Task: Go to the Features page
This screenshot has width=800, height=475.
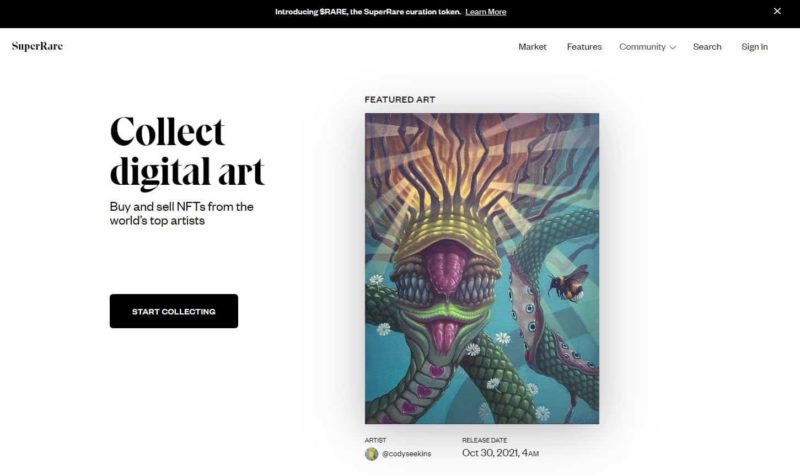Action: pos(584,47)
